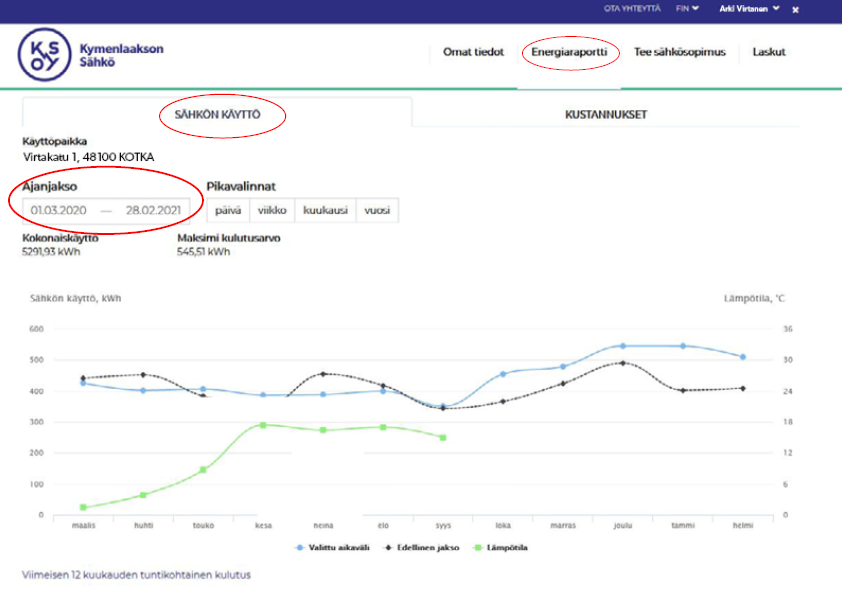Click the green temperature point for syys

[443, 438]
